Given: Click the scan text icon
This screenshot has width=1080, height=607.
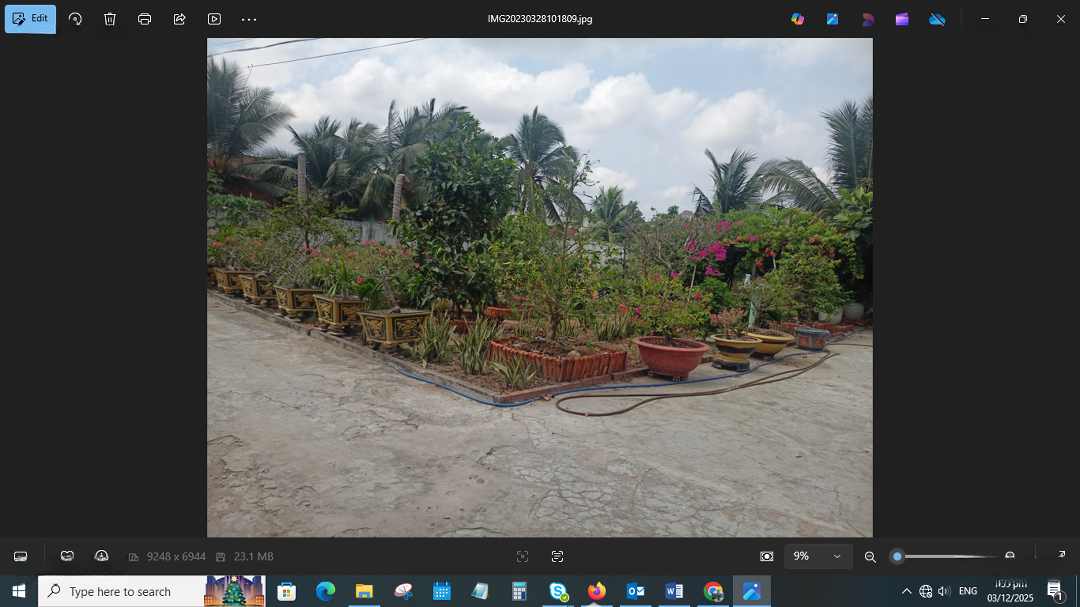Looking at the screenshot, I should [557, 556].
